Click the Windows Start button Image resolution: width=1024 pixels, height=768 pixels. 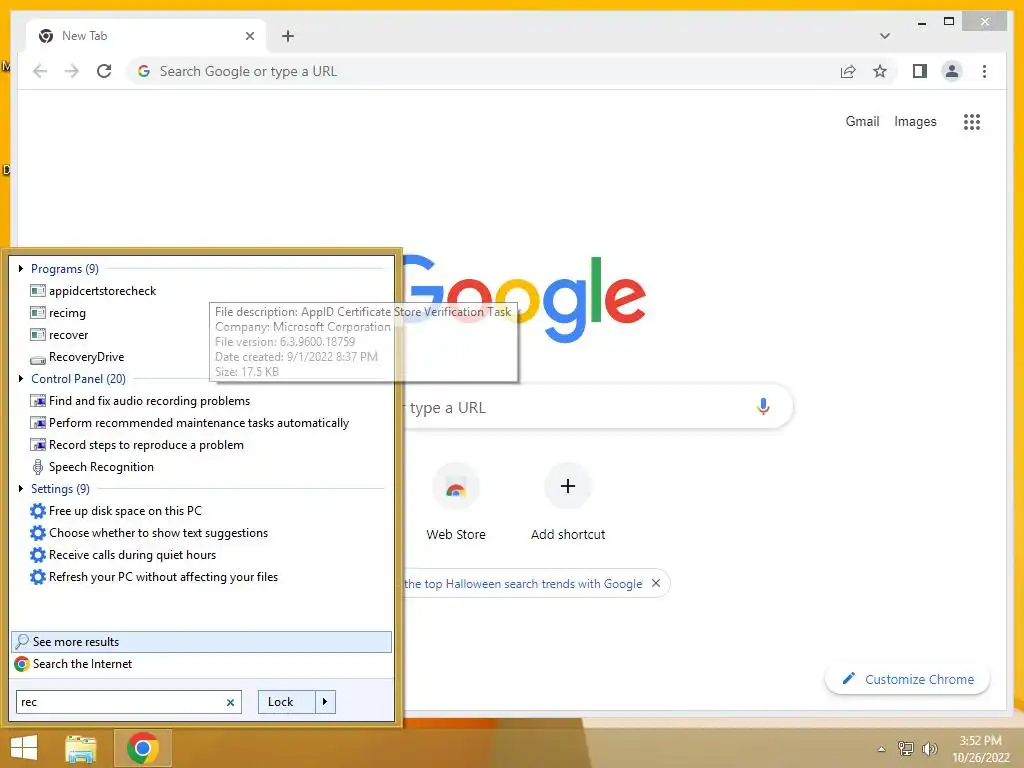(x=24, y=748)
